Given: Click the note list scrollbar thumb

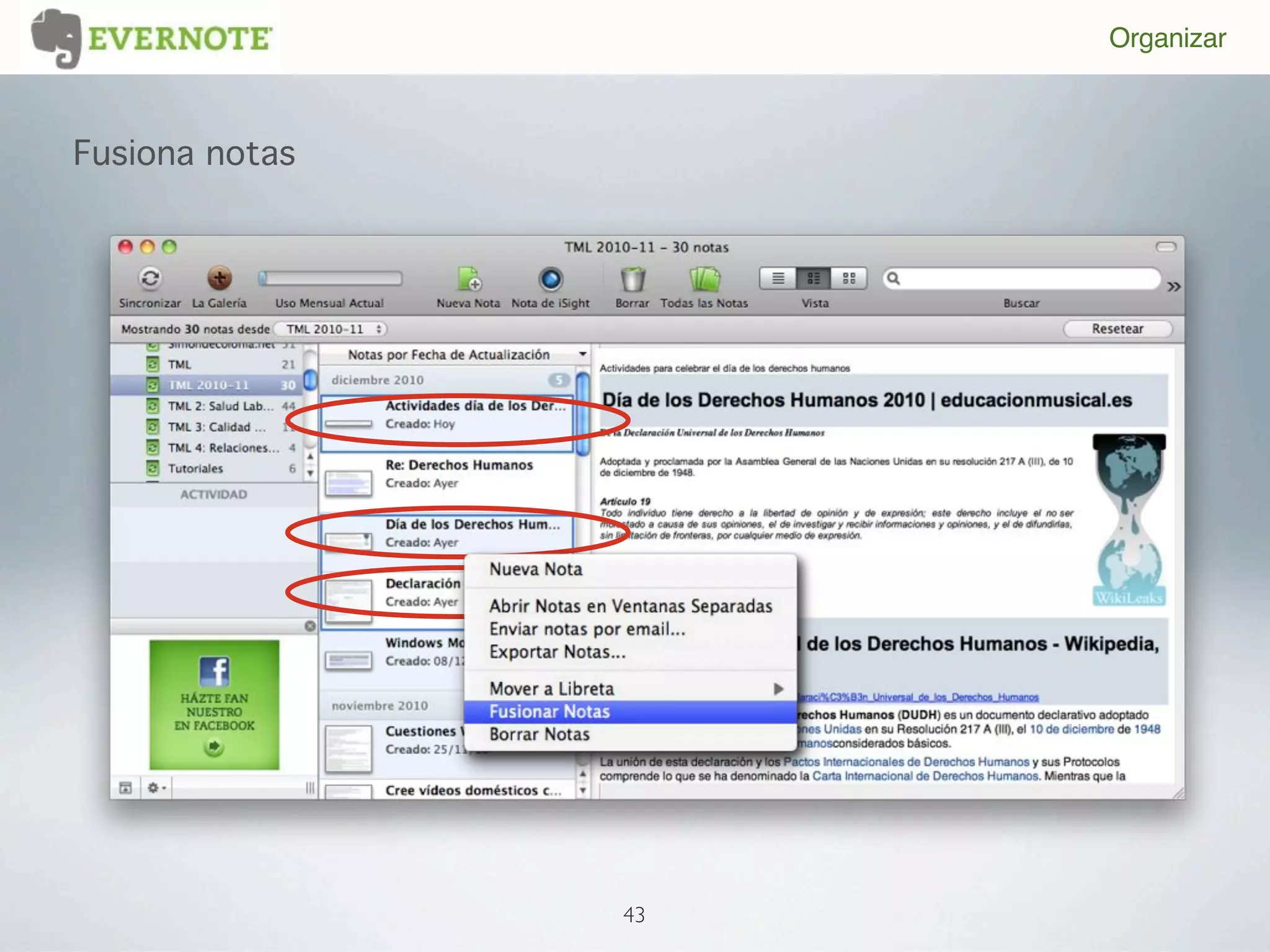Looking at the screenshot, I should (x=583, y=413).
